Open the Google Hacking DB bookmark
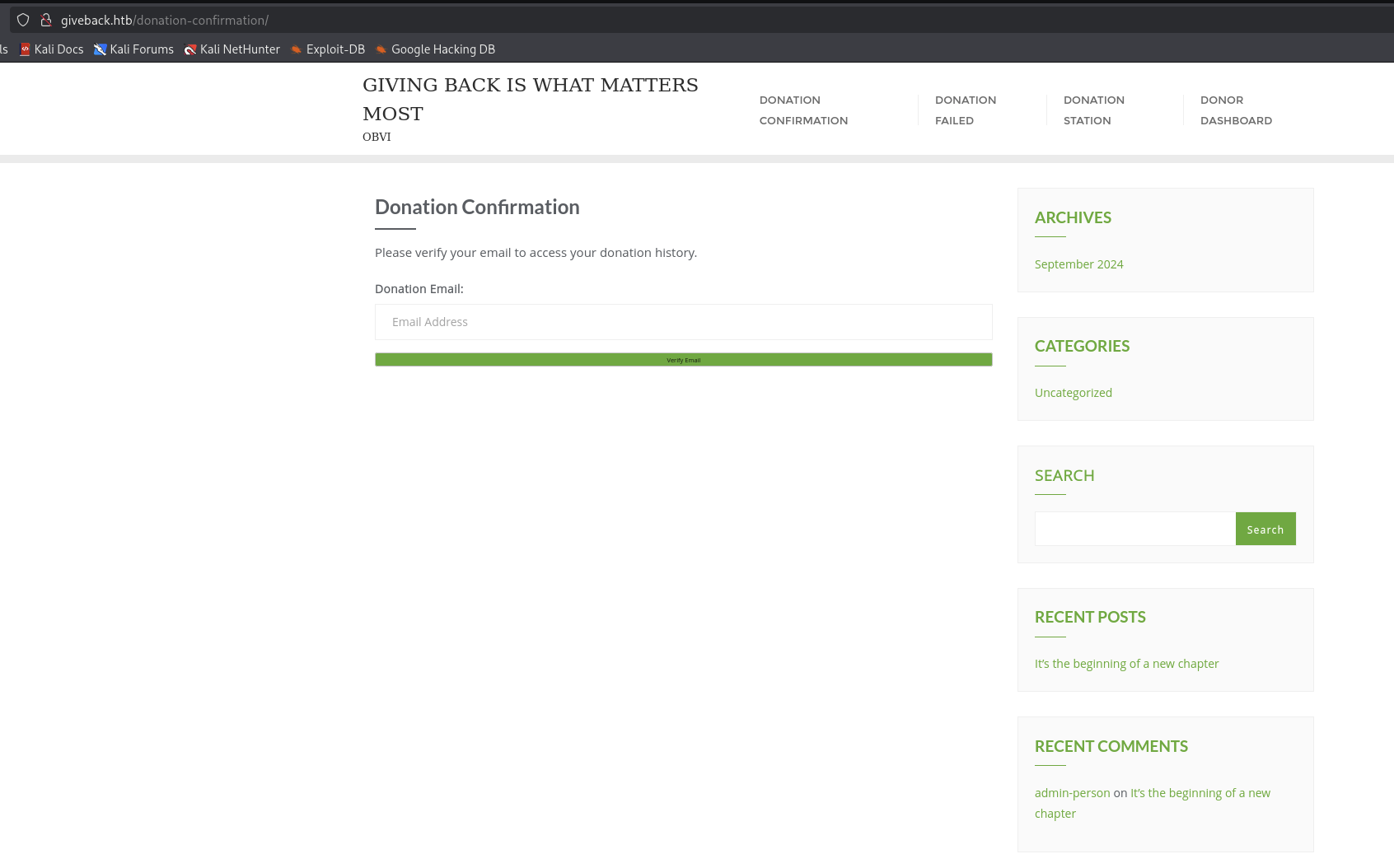The height and width of the screenshot is (868, 1394). [x=435, y=49]
